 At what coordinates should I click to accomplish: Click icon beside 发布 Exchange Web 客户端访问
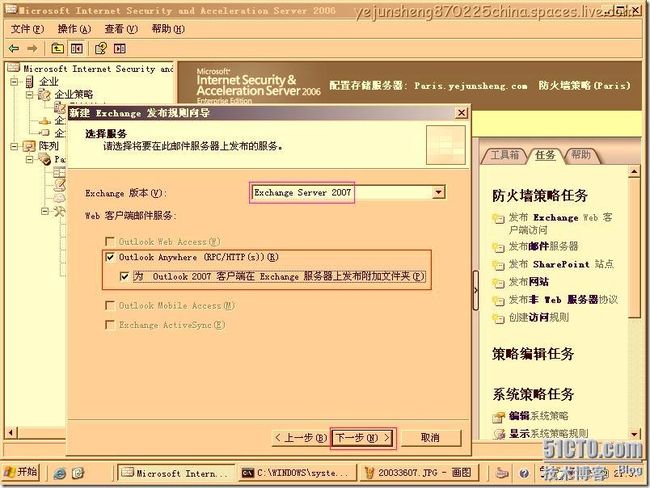pos(497,219)
